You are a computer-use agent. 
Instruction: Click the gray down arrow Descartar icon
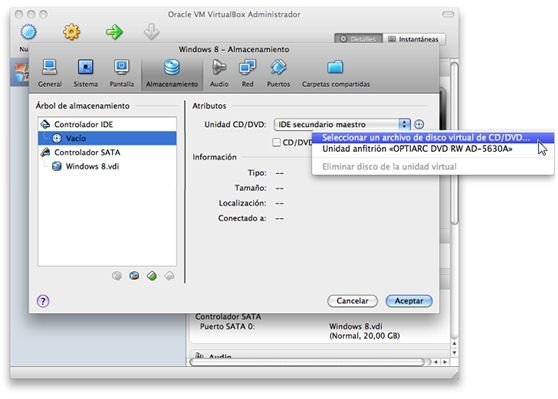pyautogui.click(x=152, y=32)
